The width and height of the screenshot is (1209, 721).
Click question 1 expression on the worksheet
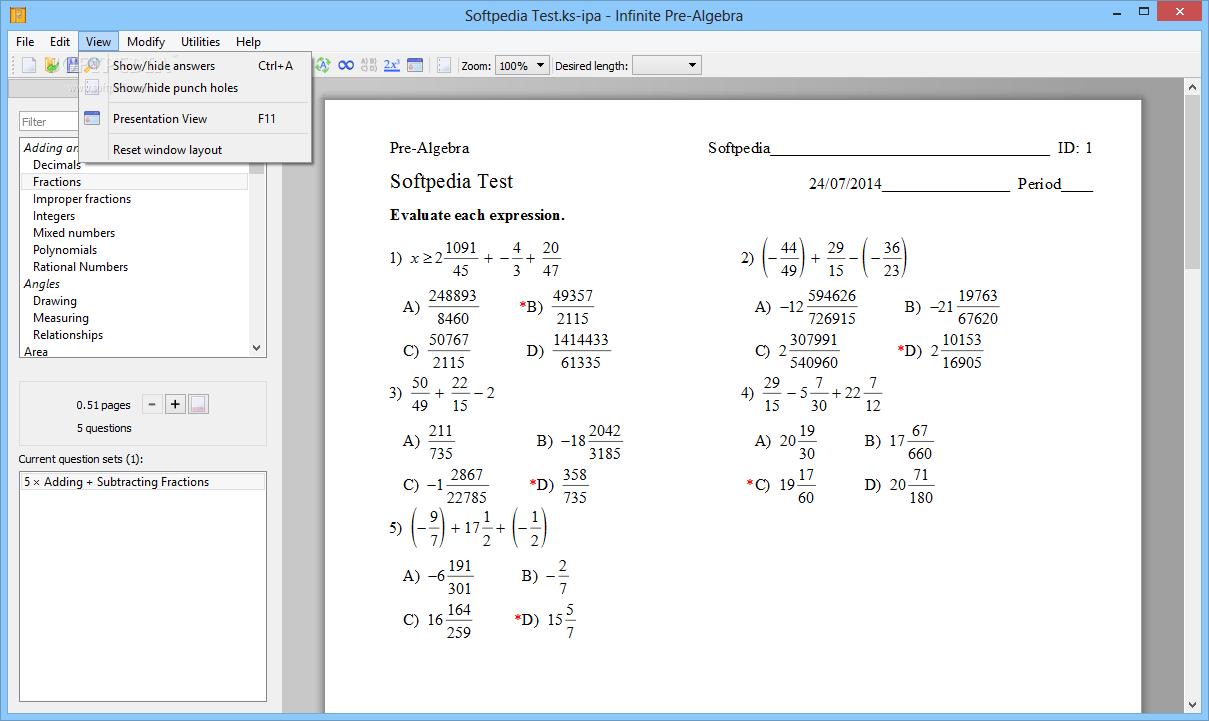point(475,258)
